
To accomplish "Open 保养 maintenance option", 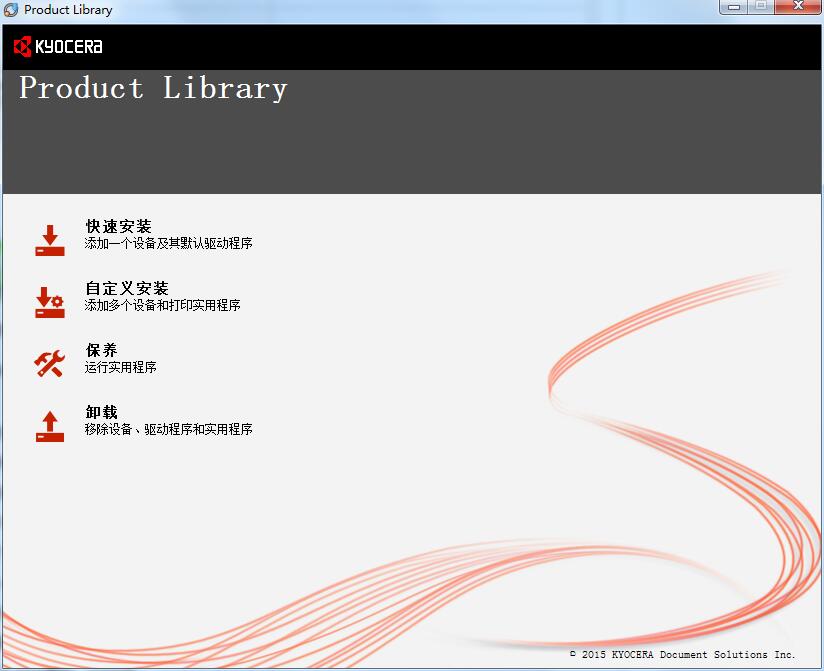I will pyautogui.click(x=101, y=350).
